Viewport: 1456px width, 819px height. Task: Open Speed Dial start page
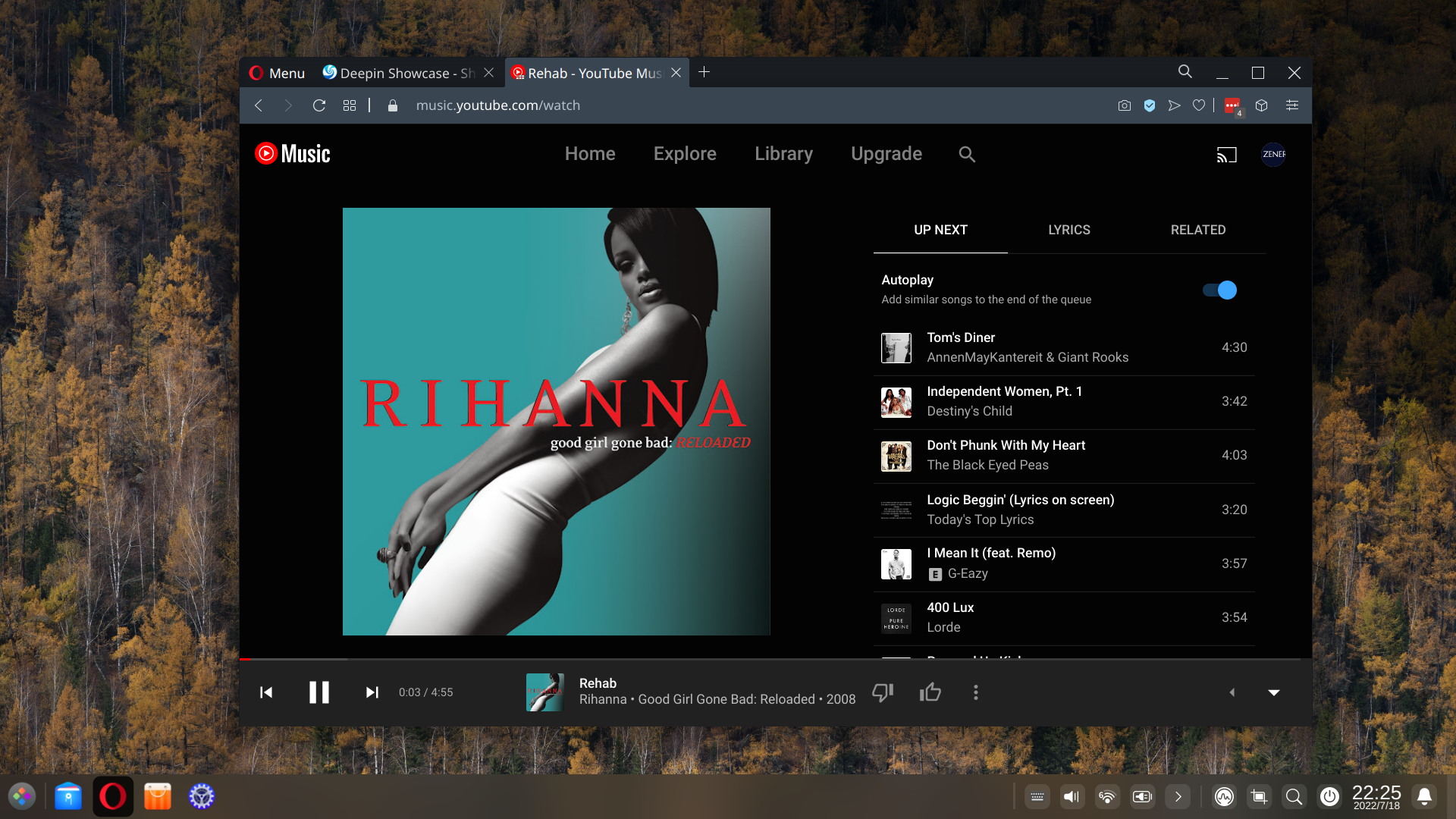pos(350,105)
